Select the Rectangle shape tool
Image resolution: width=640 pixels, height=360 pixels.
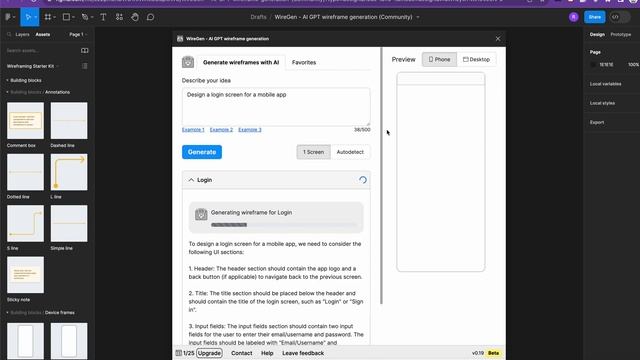66,17
